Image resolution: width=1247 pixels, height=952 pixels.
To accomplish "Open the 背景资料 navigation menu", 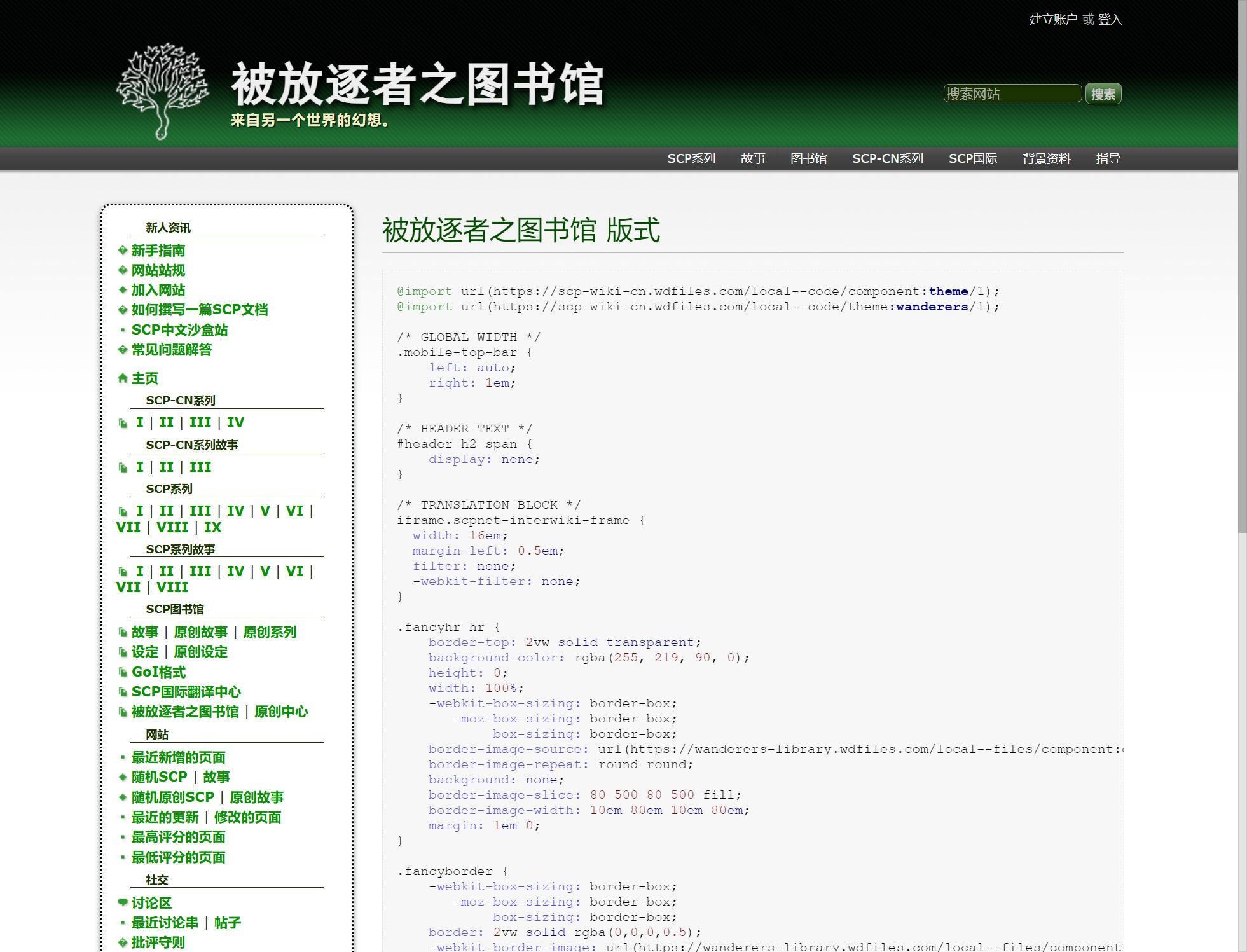I will point(1046,158).
